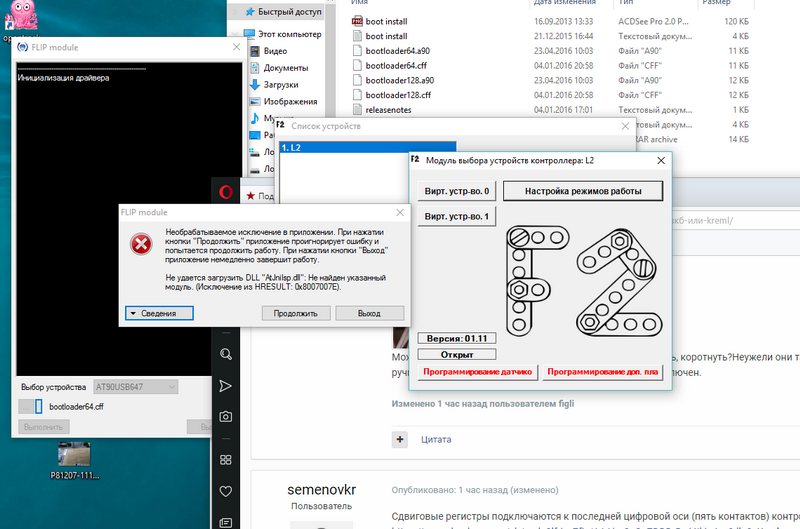This screenshot has width=800, height=529.
Task: Click red 'Программирование доп. пла' button
Action: coord(602,372)
